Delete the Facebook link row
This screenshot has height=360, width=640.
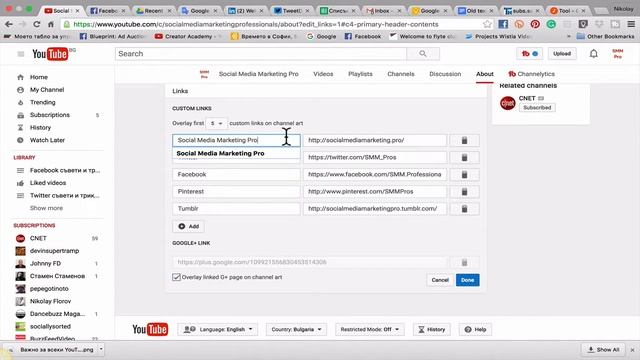coord(464,175)
